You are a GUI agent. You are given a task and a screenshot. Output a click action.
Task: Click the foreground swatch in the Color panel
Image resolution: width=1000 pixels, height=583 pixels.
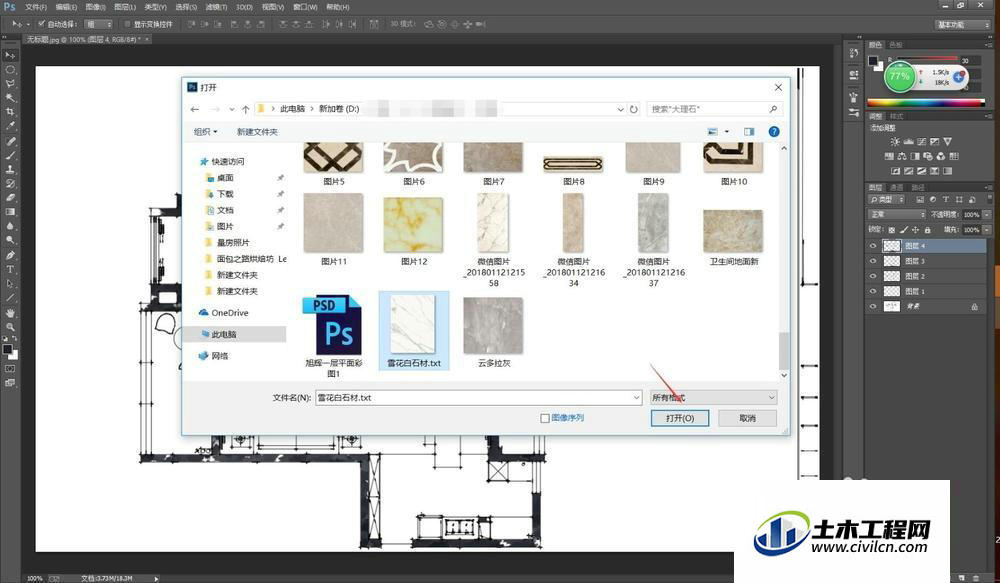point(873,61)
